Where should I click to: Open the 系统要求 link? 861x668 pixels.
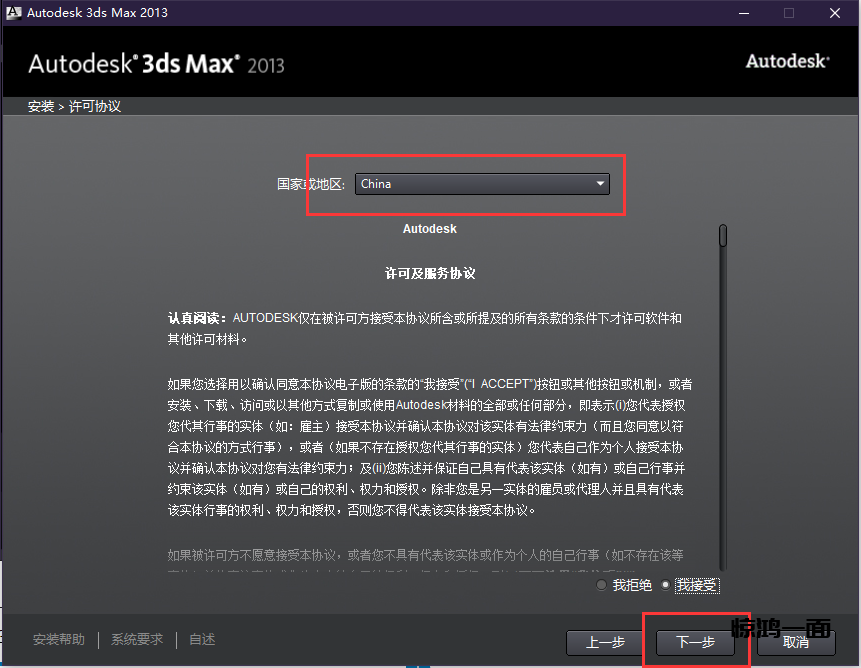(x=137, y=640)
